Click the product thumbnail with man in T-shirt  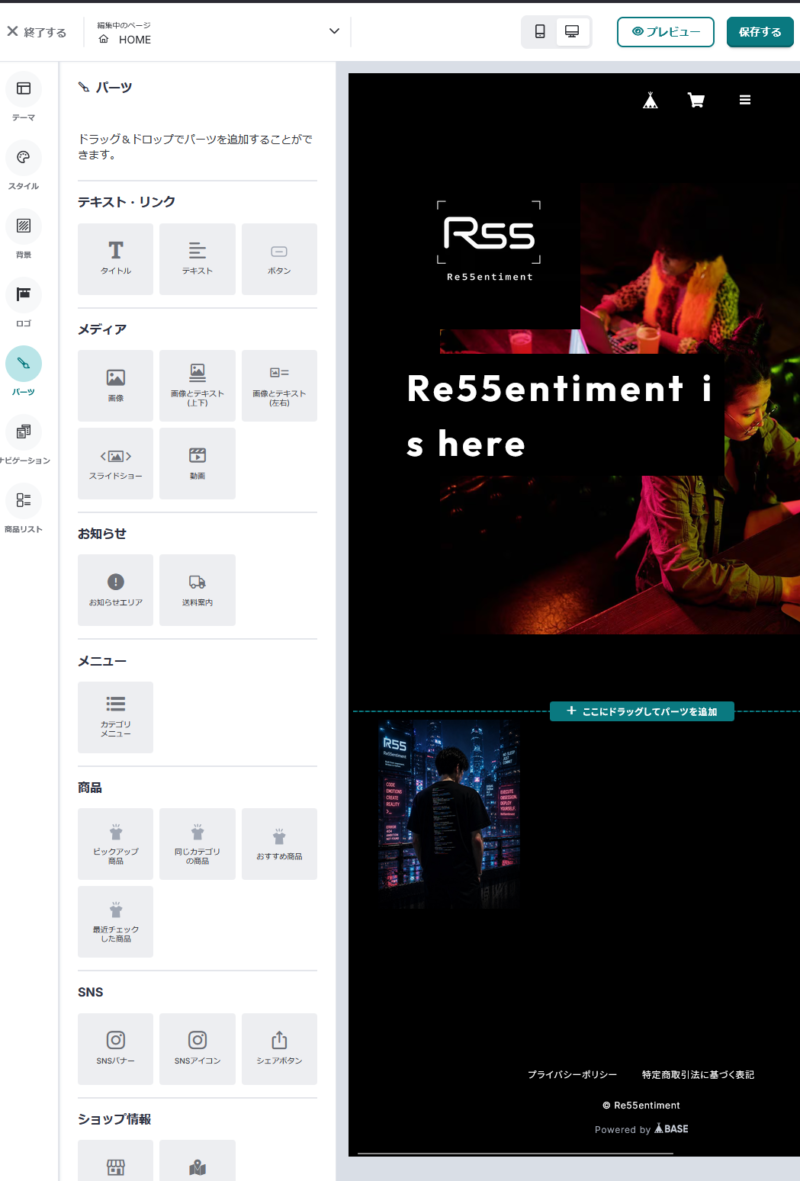pyautogui.click(x=449, y=813)
